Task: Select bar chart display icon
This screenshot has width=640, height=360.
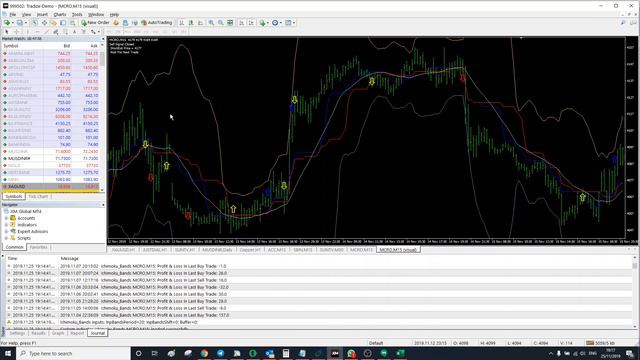Action: (x=181, y=23)
